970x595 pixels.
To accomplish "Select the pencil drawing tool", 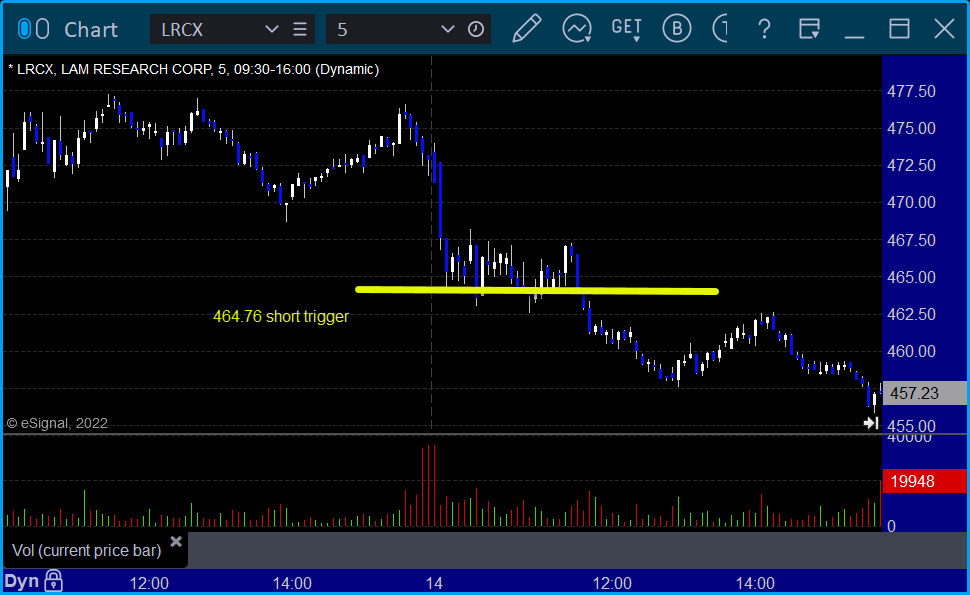I will point(527,28).
